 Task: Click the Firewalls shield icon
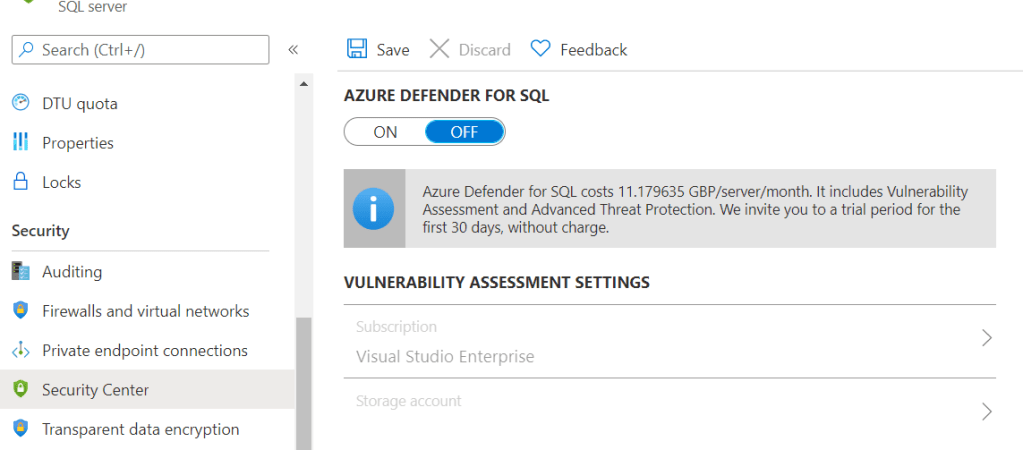(21, 311)
